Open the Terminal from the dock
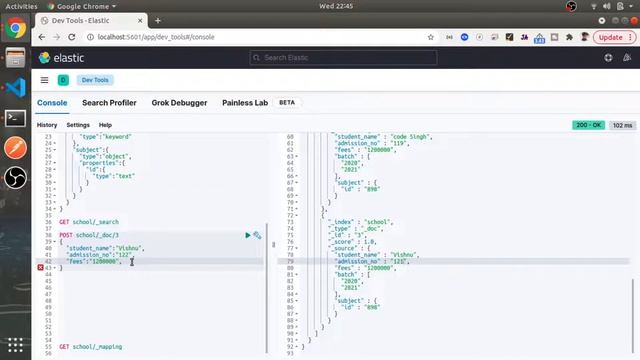 click(16, 118)
